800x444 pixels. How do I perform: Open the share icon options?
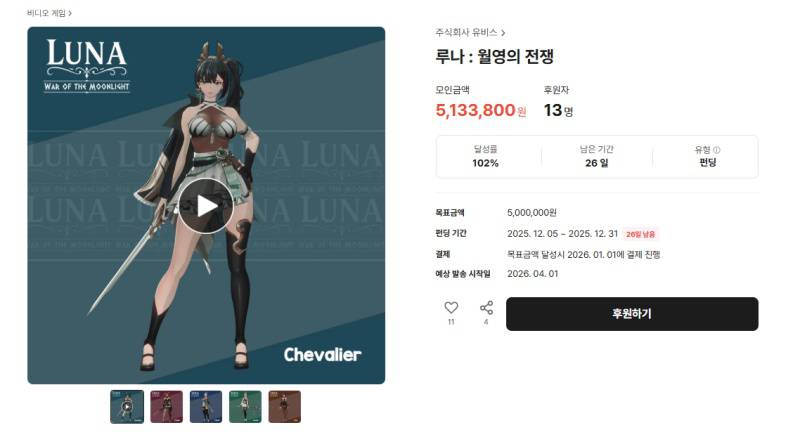(x=486, y=308)
